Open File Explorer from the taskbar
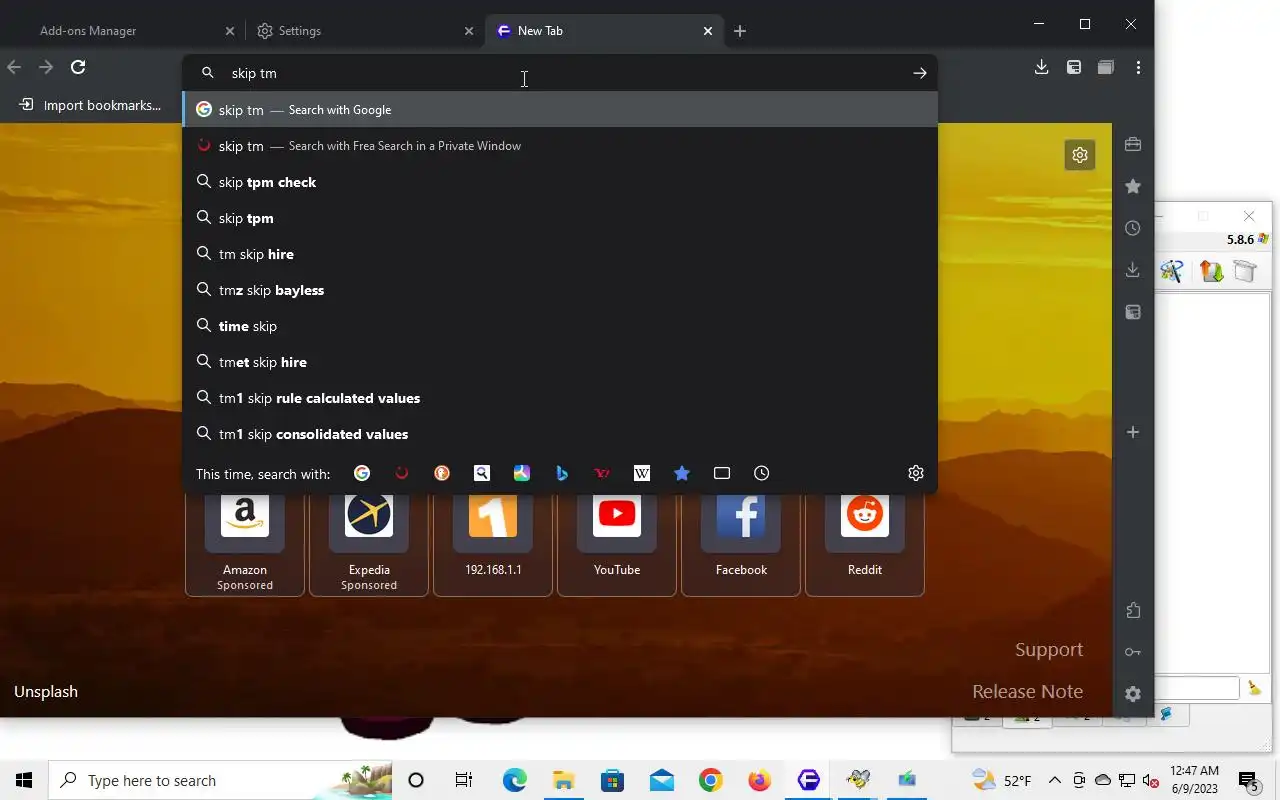Screen dimensions: 1280x800 pos(564,780)
